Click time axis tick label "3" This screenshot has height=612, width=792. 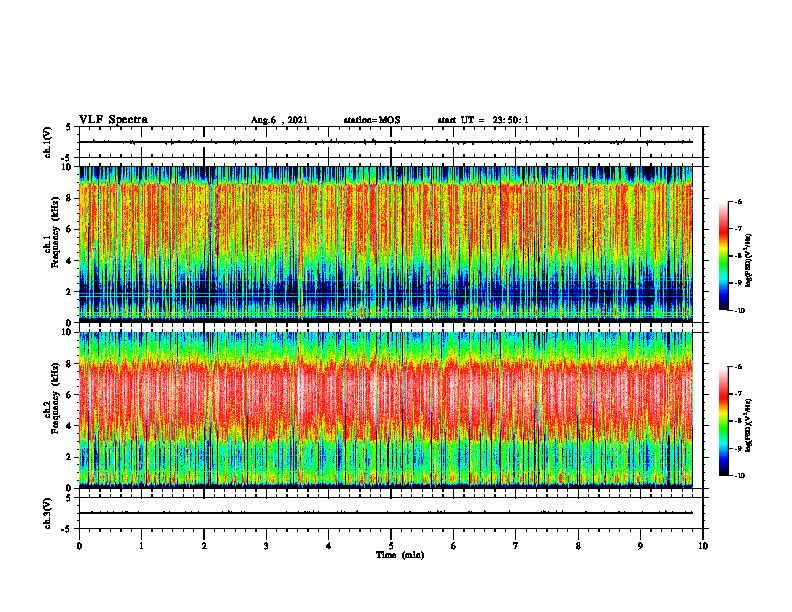pyautogui.click(x=266, y=546)
